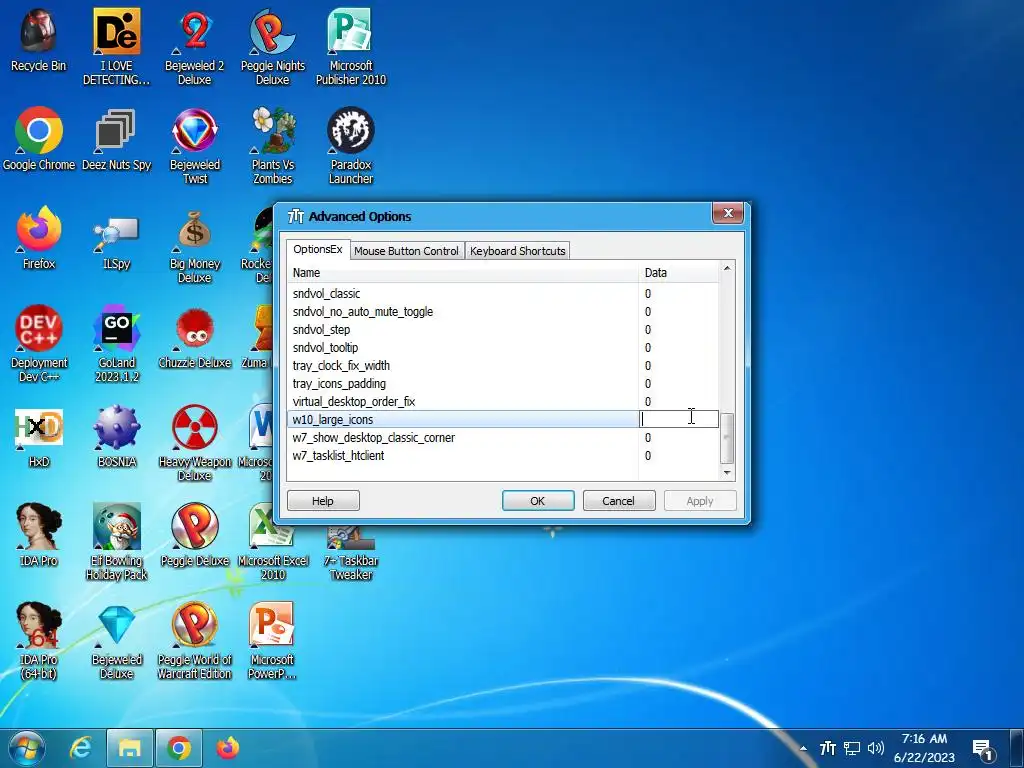Screen dimensions: 1024x768
Task: Click the options list scroll up arrow
Action: click(727, 269)
